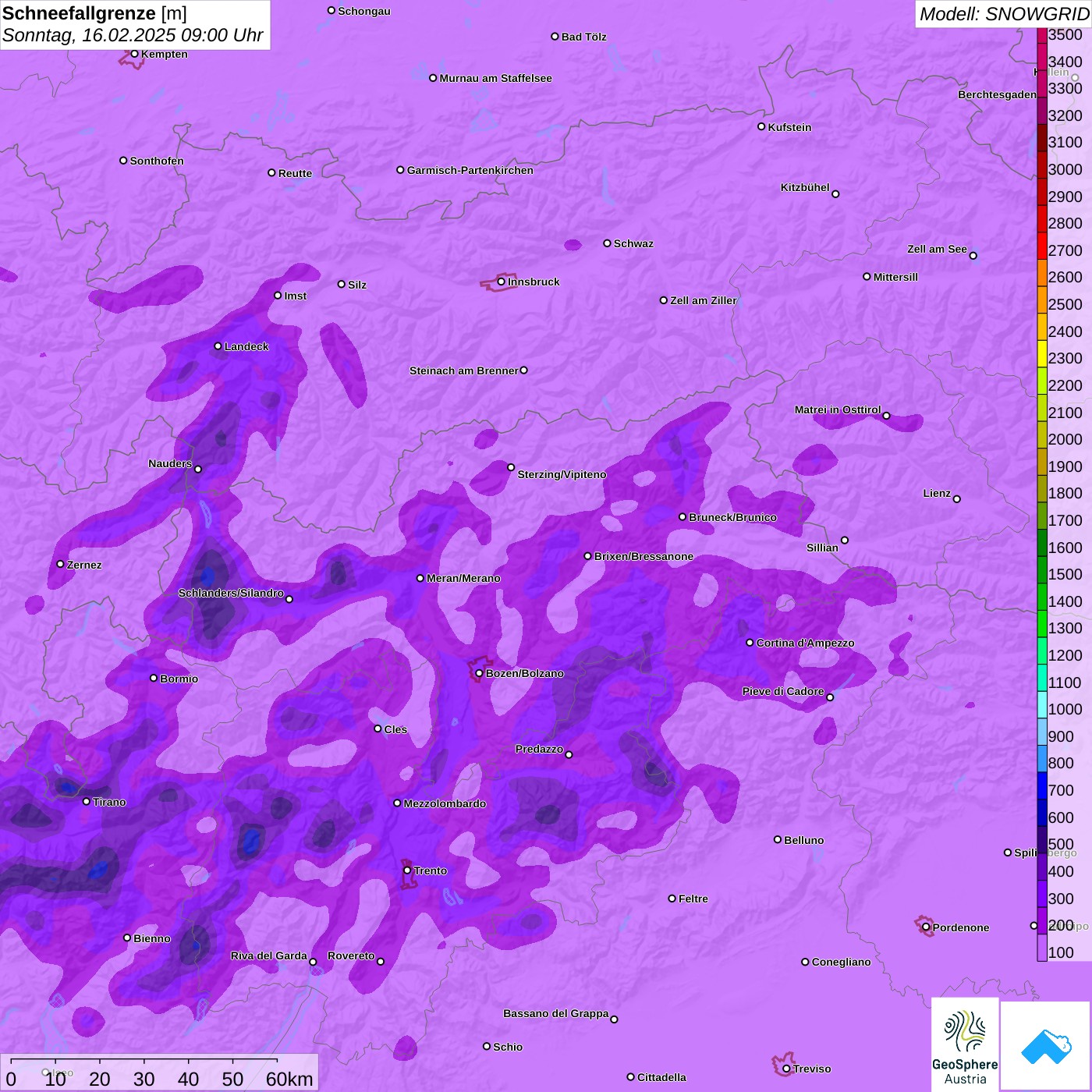Select the Meran/Merano marker dot

click(420, 578)
